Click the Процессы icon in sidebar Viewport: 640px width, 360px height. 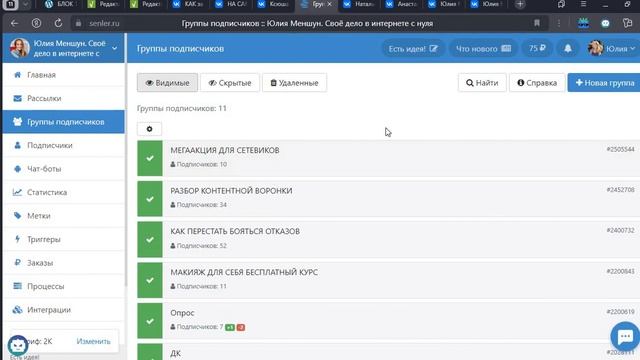(x=17, y=286)
